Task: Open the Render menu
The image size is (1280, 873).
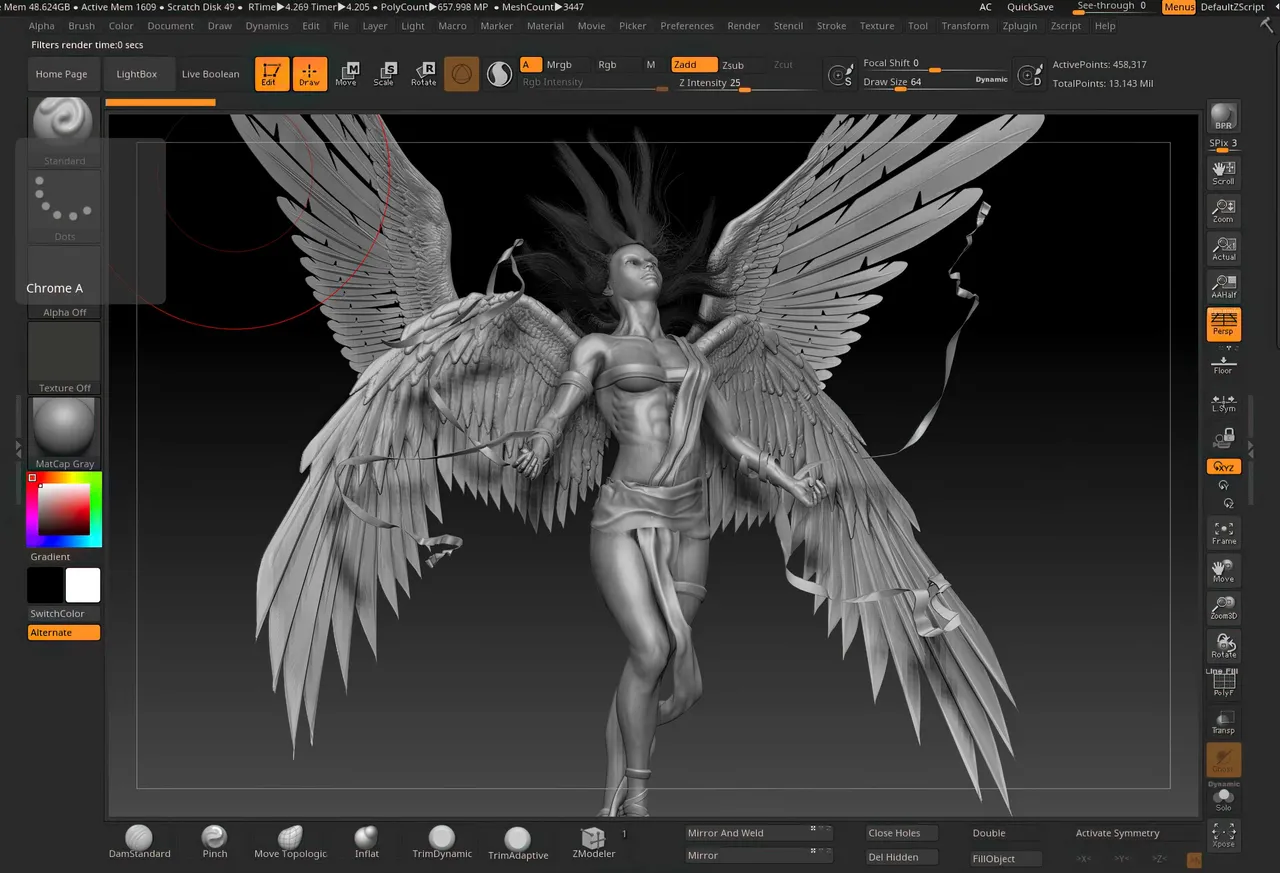Action: coord(744,26)
